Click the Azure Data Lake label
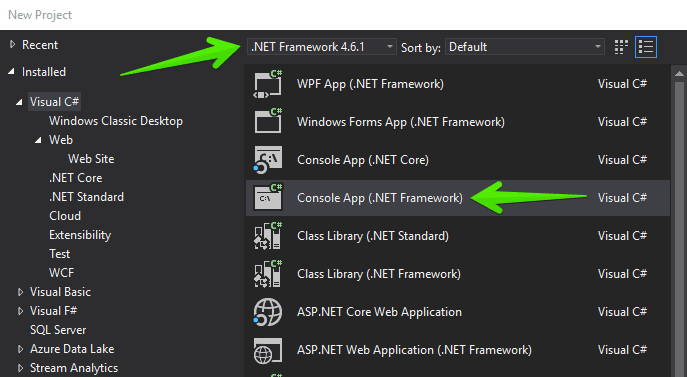Screen dimensions: 687x377 72,349
